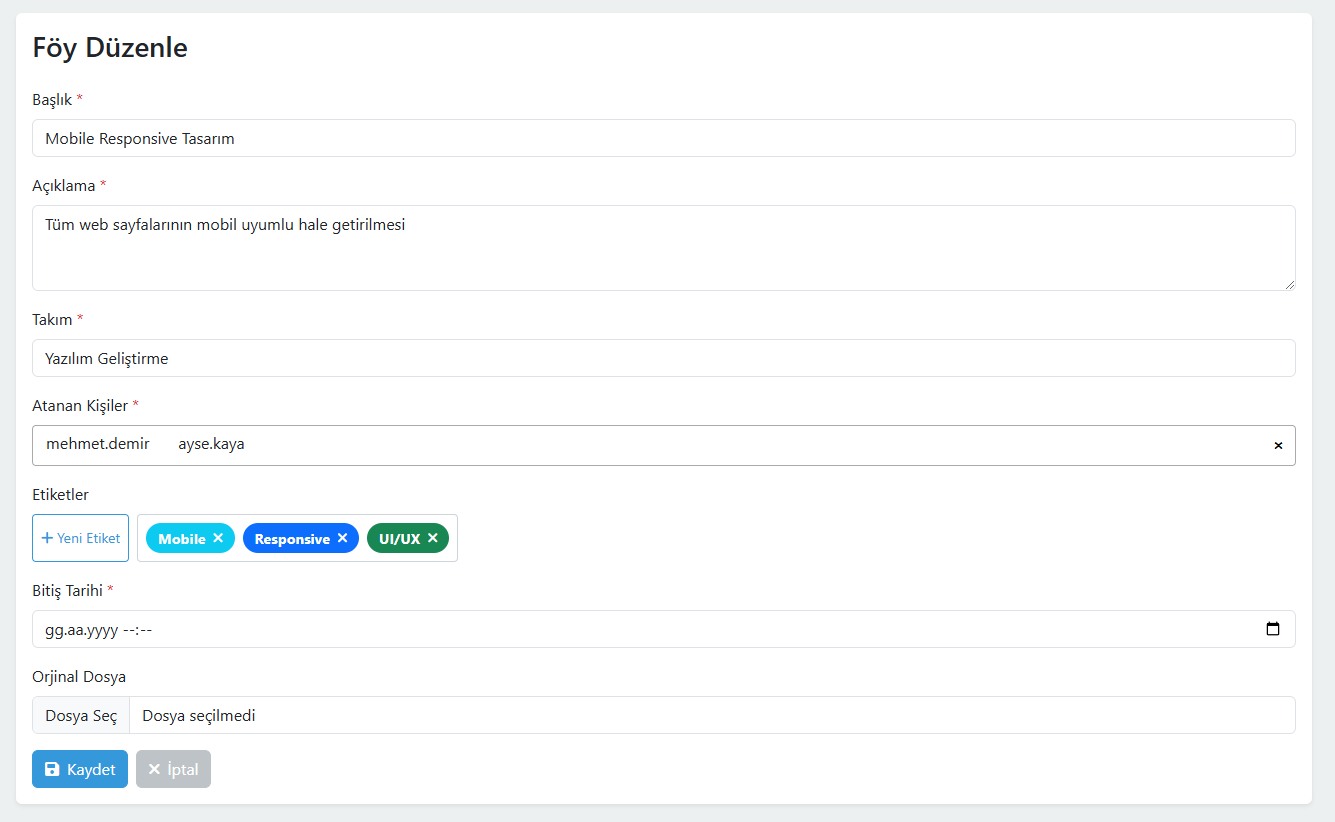The height and width of the screenshot is (822, 1335).
Task: Click the green UI/UX tag label
Action: [399, 539]
